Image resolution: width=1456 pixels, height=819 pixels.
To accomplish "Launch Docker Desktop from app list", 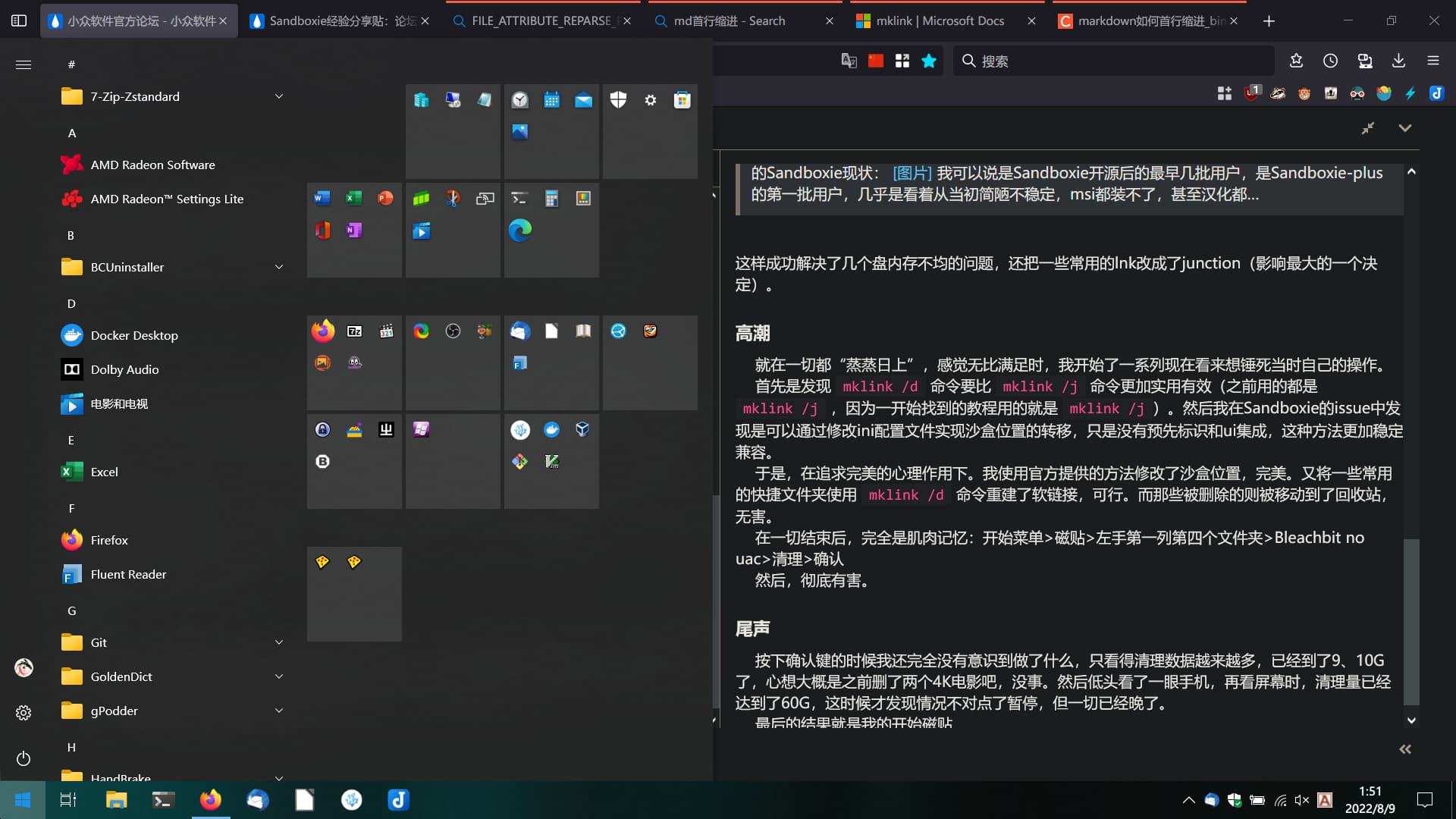I will (x=134, y=335).
